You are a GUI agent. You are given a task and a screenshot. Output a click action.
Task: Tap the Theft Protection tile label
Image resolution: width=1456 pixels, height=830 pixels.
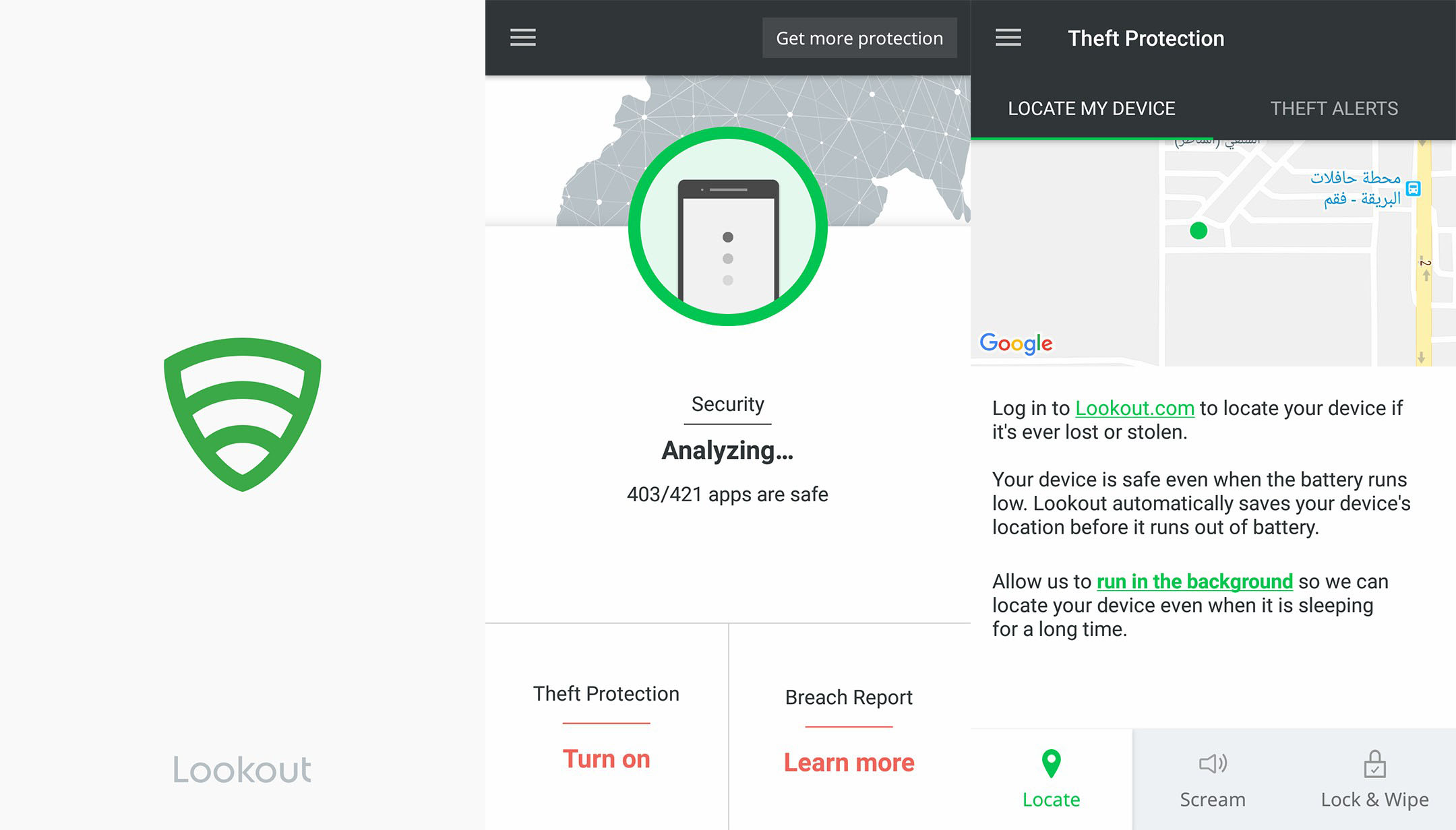[x=606, y=694]
